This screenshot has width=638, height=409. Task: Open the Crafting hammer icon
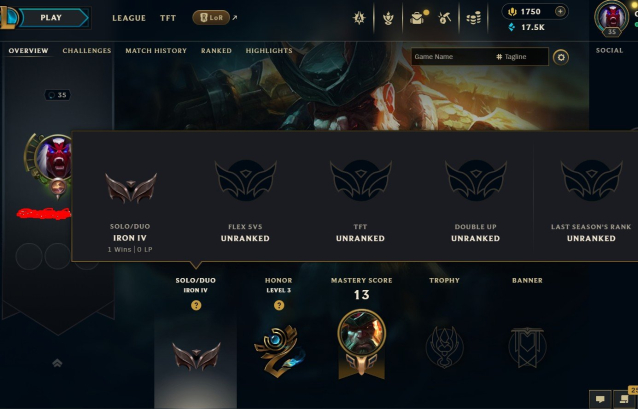444,18
